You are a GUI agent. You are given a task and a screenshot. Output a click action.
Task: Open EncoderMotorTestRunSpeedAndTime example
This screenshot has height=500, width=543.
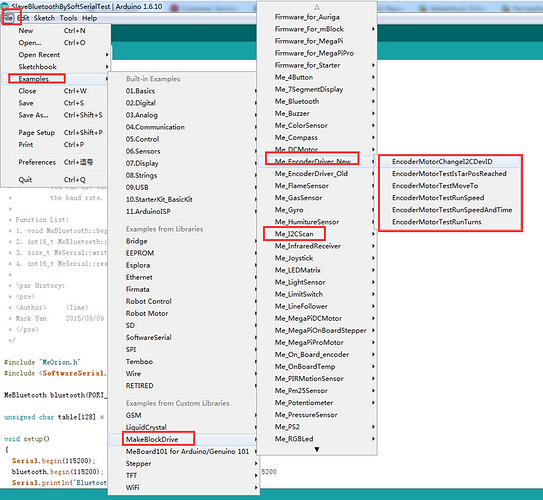pos(449,210)
